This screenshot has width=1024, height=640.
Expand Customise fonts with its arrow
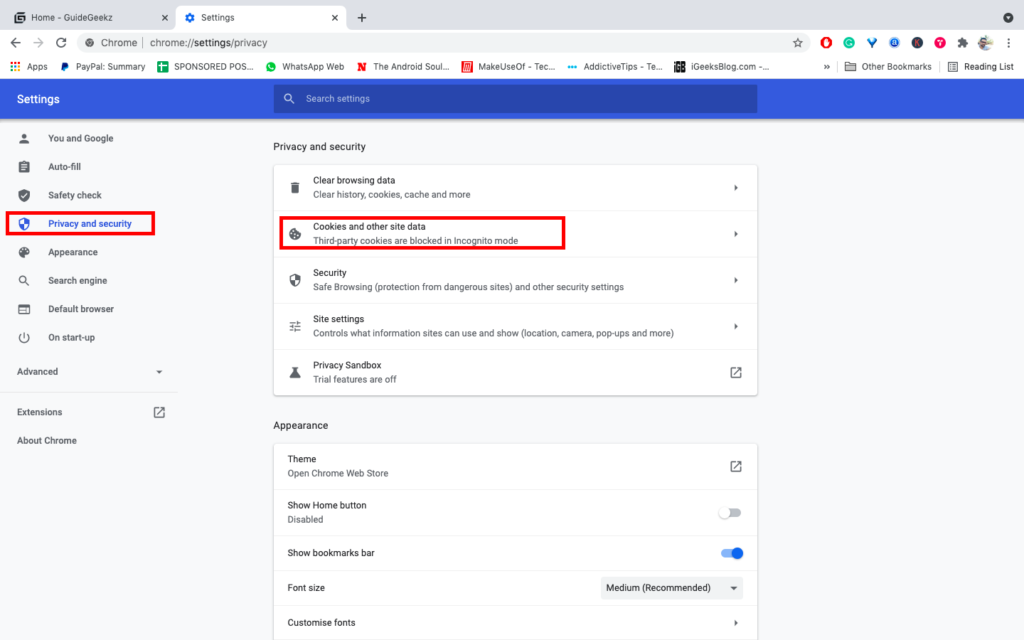pos(735,623)
